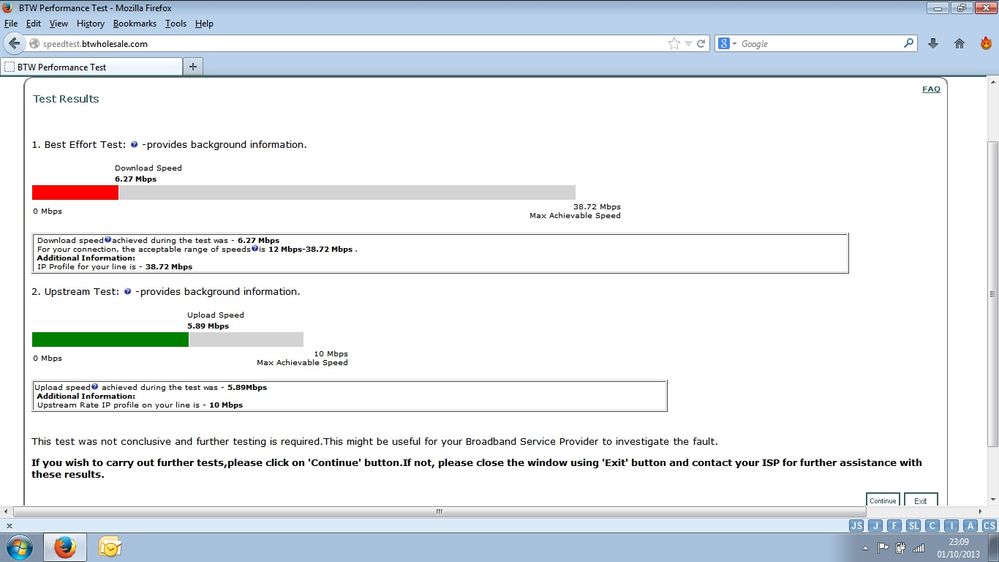Open the Bookmarks menu
Image resolution: width=999 pixels, height=562 pixels.
(134, 24)
